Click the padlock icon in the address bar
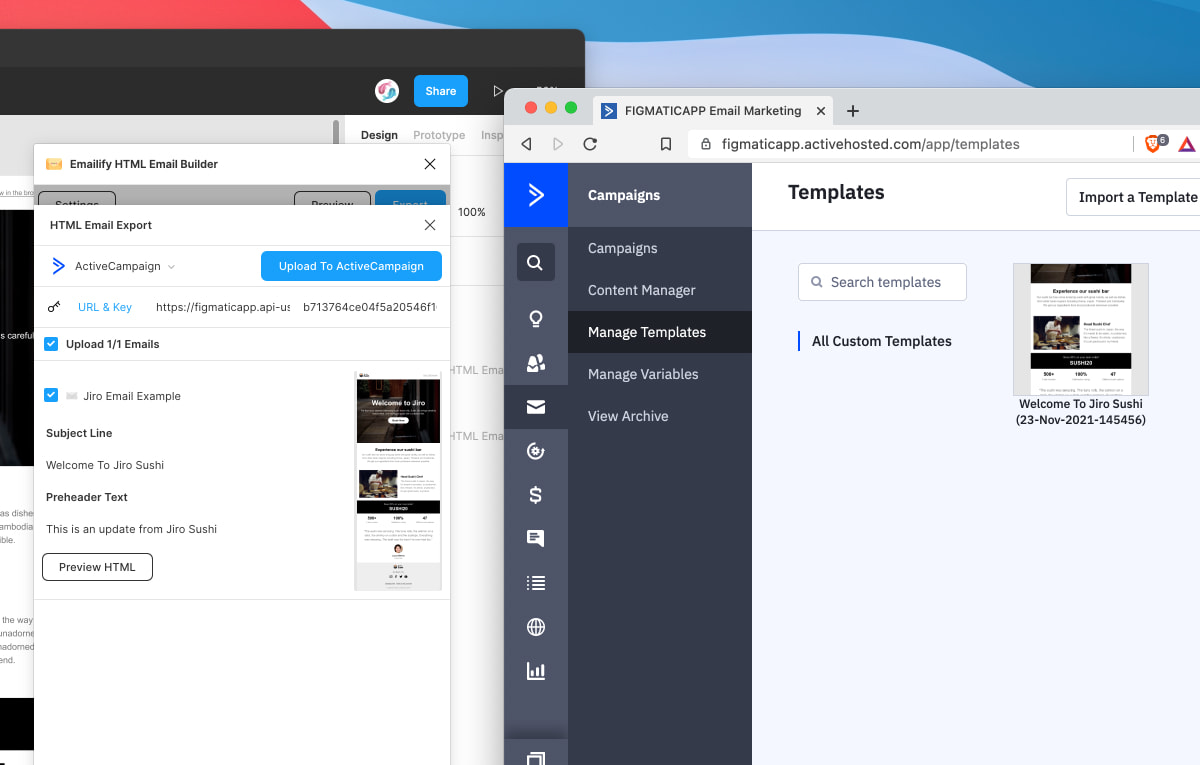 click(706, 144)
